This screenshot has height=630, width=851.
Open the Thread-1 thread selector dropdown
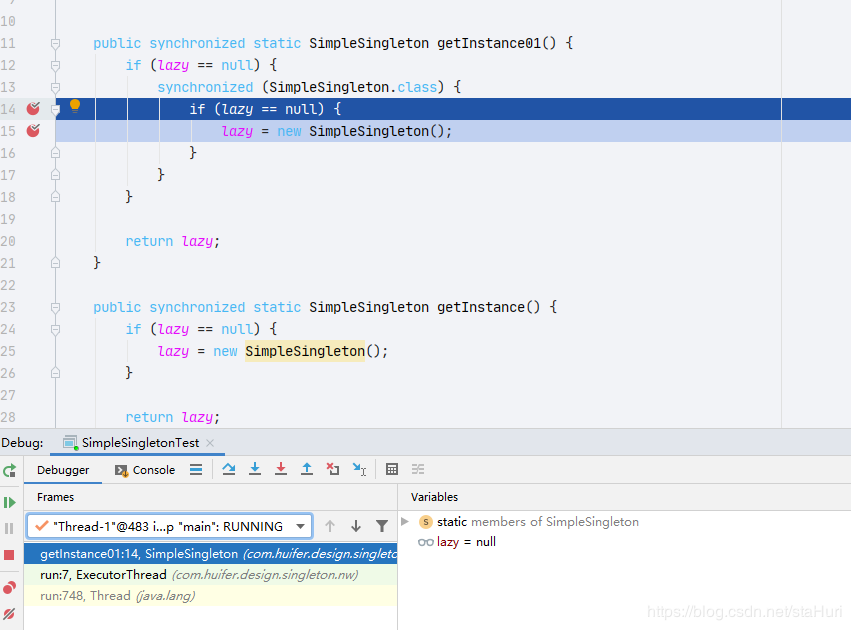point(301,526)
